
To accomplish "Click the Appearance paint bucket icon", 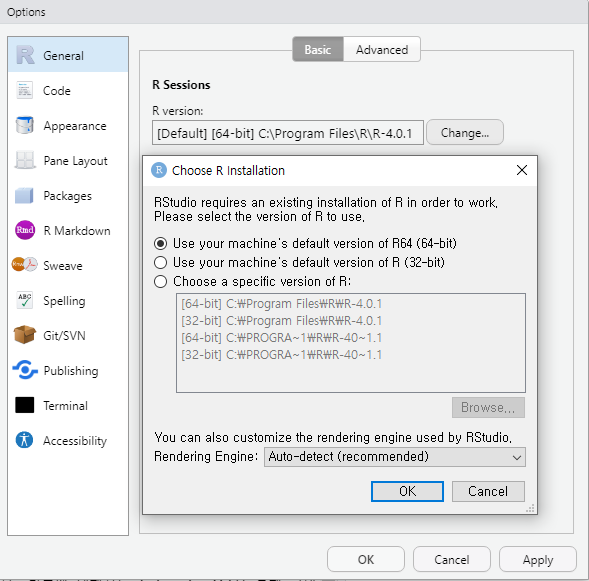I will click(x=25, y=125).
